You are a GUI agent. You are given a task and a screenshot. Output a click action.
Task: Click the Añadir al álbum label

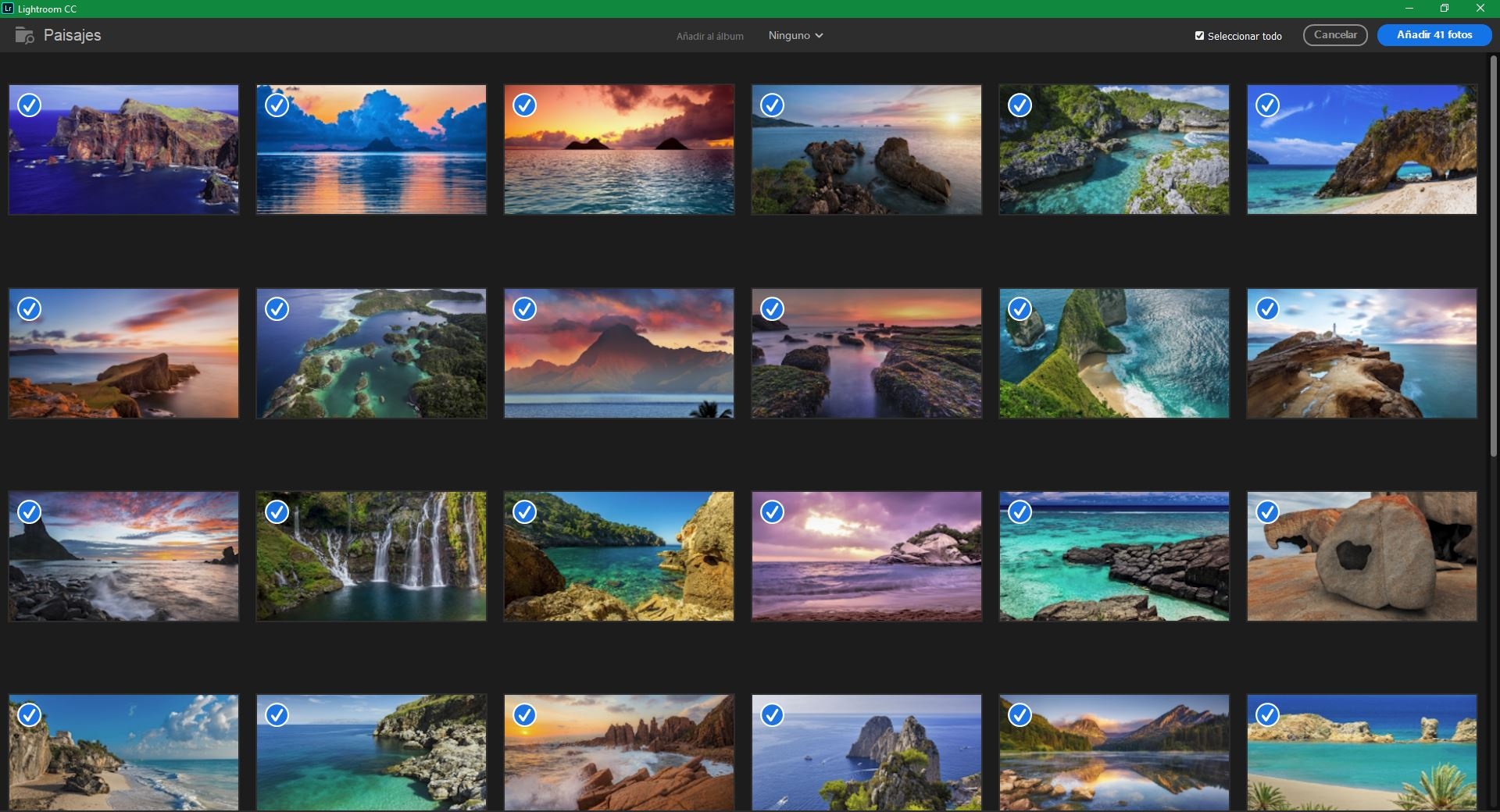pos(709,37)
